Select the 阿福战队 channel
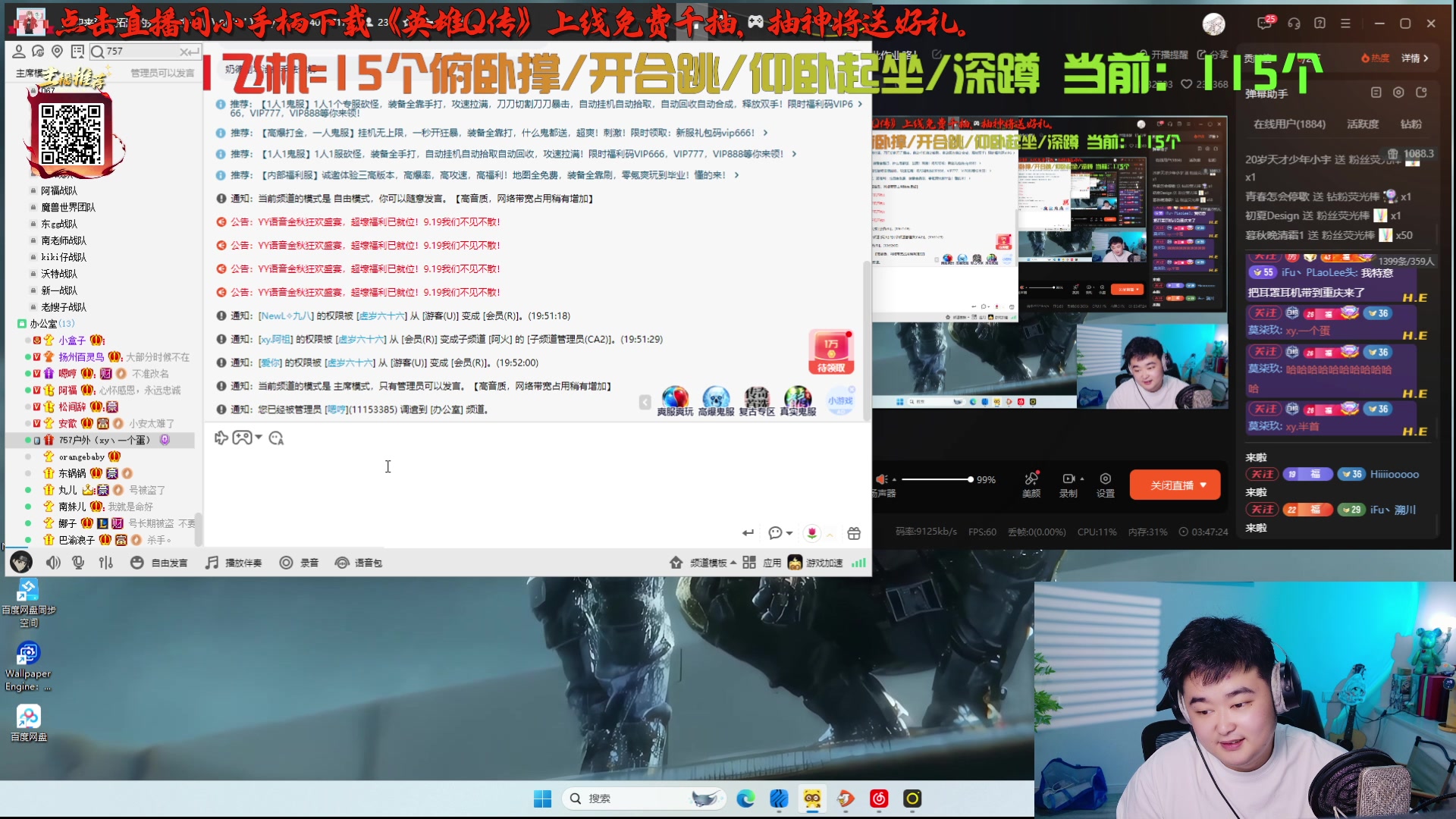The width and height of the screenshot is (1456, 819). [x=59, y=190]
